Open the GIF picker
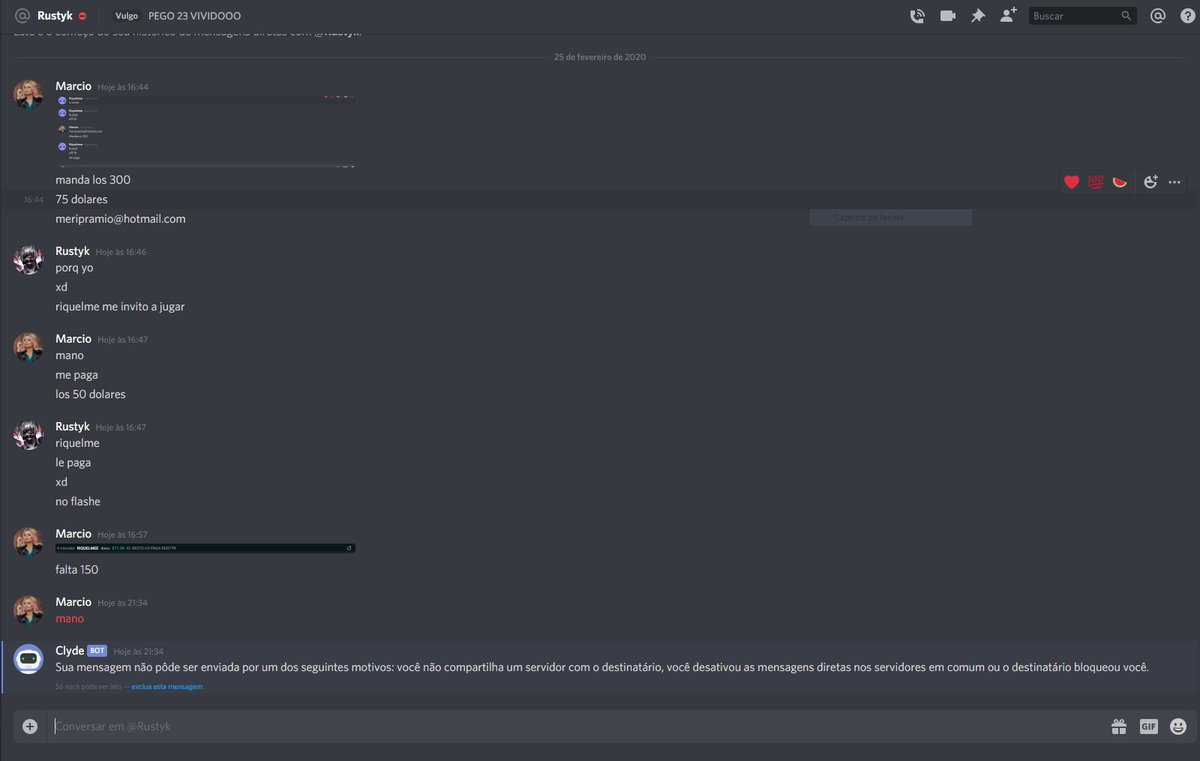The height and width of the screenshot is (761, 1200). (x=1148, y=726)
